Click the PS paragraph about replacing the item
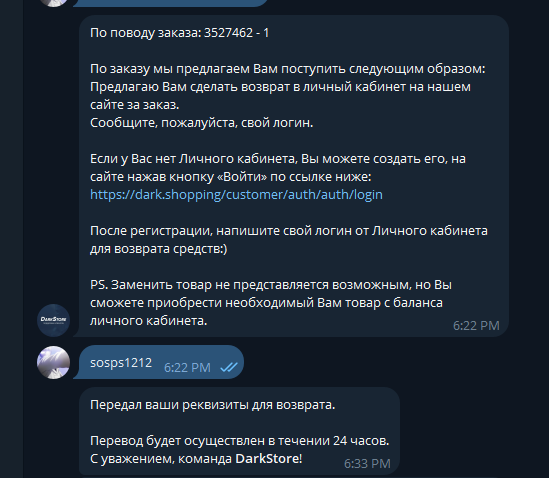 pyautogui.click(x=271, y=303)
